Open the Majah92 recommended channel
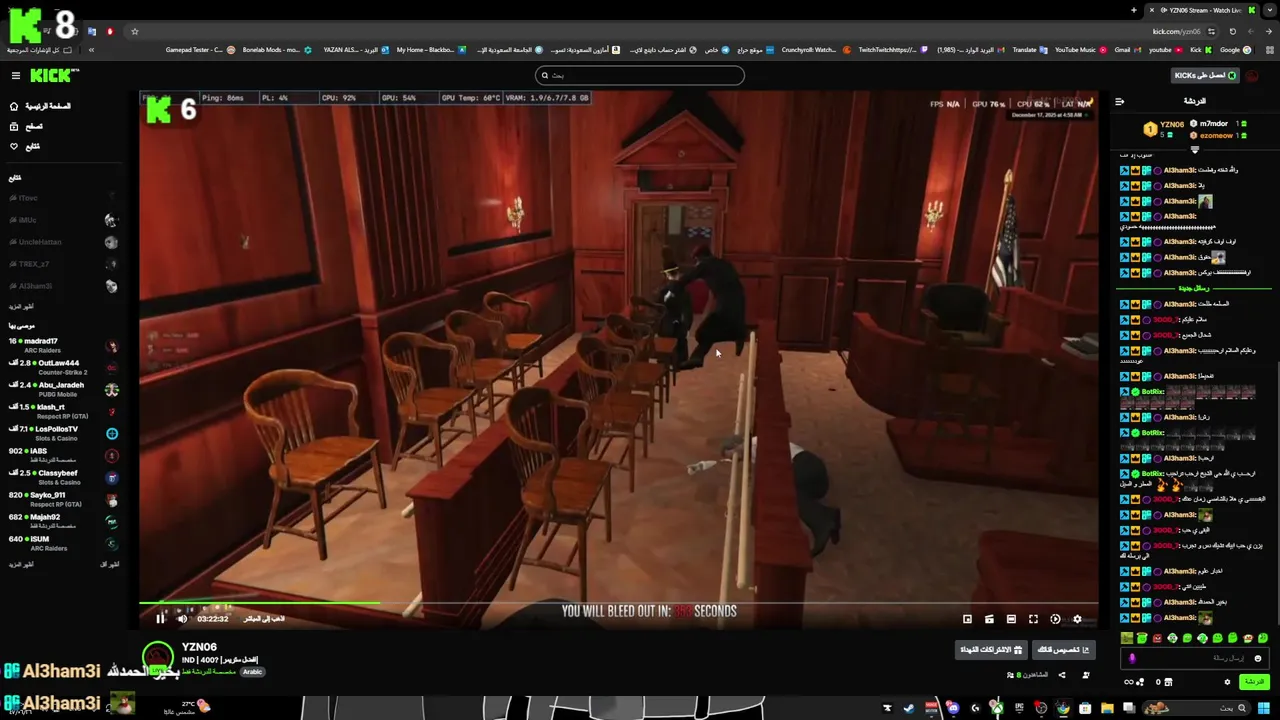This screenshot has width=1280, height=720. coord(63,522)
